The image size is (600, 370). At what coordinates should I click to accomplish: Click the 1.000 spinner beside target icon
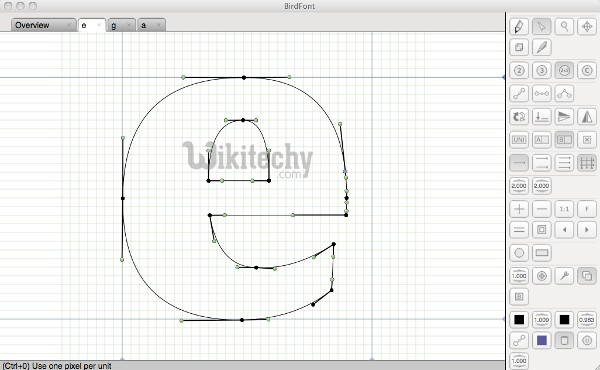[519, 276]
